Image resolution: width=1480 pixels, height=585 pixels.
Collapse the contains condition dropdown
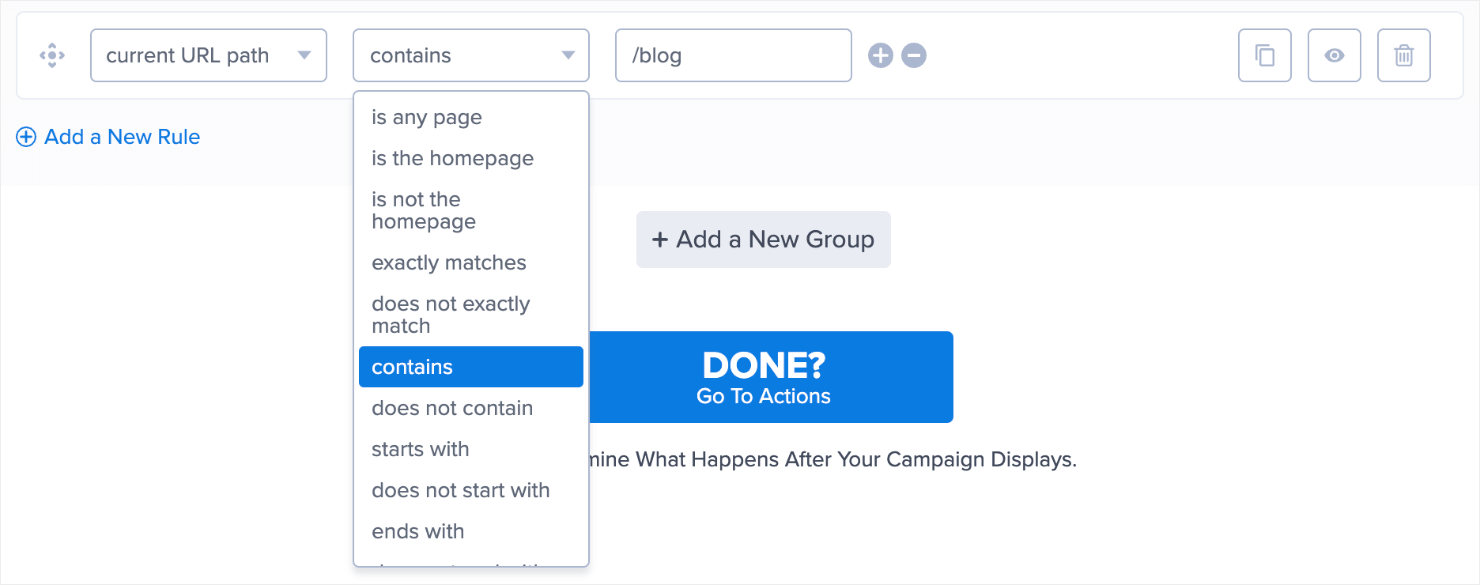click(x=470, y=56)
